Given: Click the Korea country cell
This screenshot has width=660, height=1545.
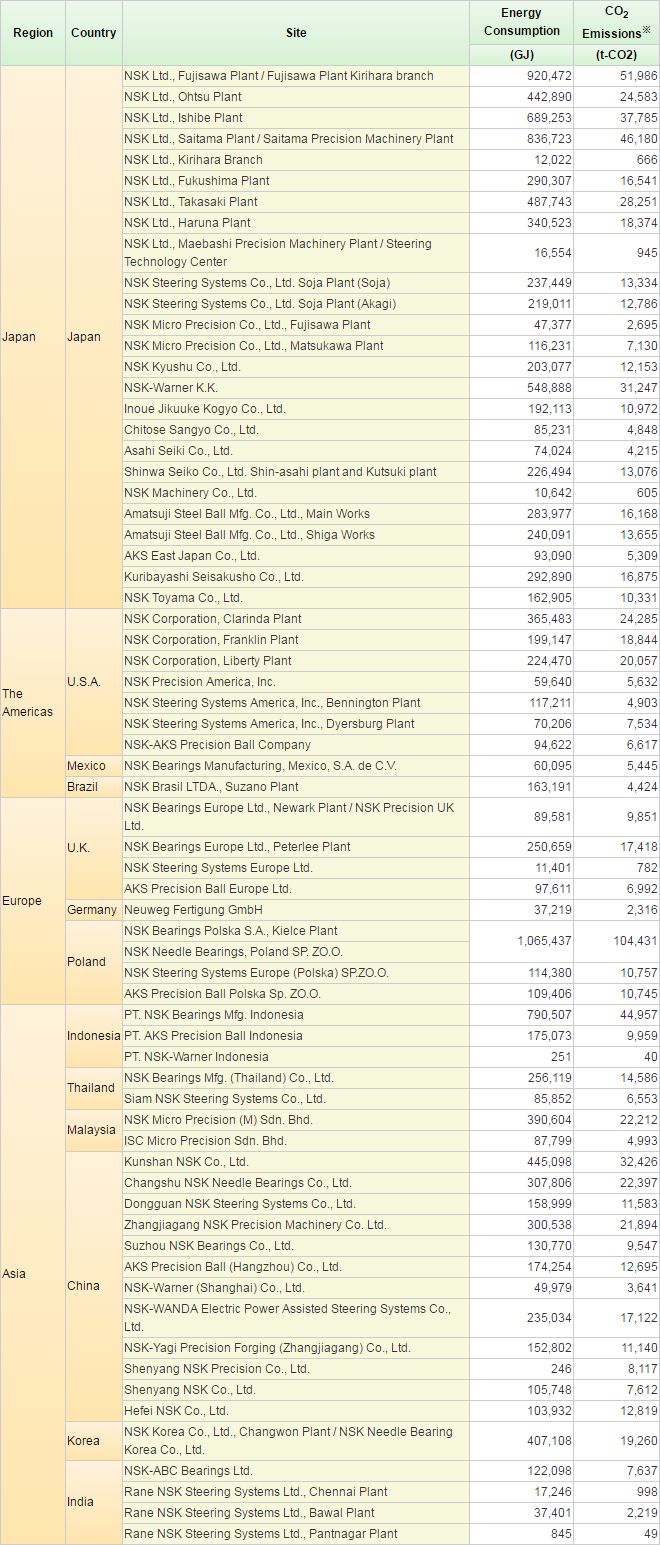Looking at the screenshot, I should click(93, 1441).
